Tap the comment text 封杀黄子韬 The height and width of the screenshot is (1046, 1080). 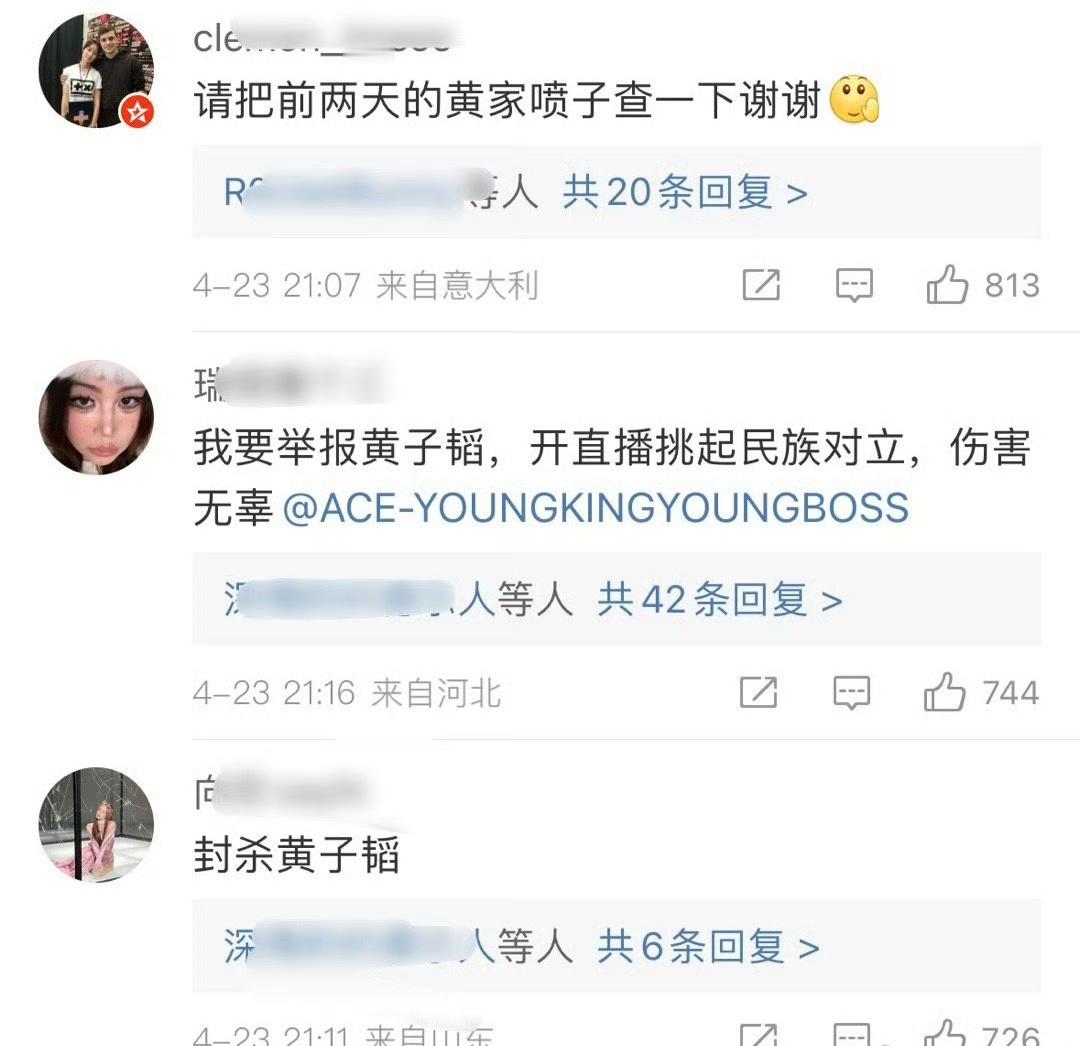(x=297, y=855)
